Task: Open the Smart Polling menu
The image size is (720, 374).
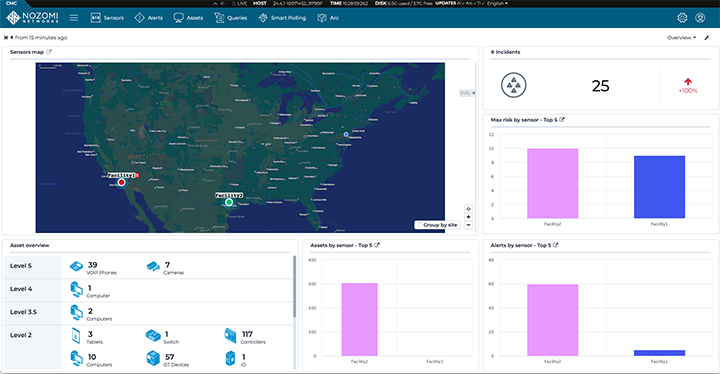Action: [282, 18]
